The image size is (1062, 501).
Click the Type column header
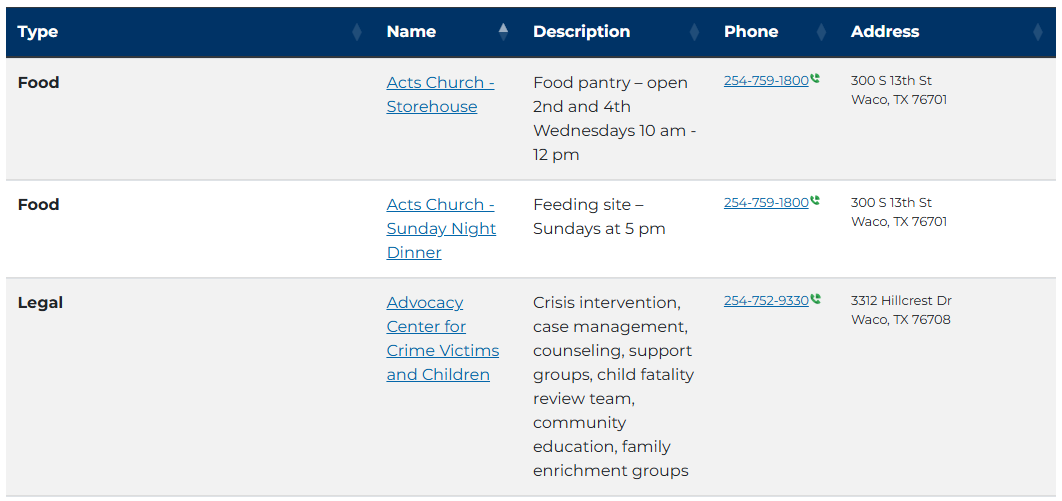38,32
